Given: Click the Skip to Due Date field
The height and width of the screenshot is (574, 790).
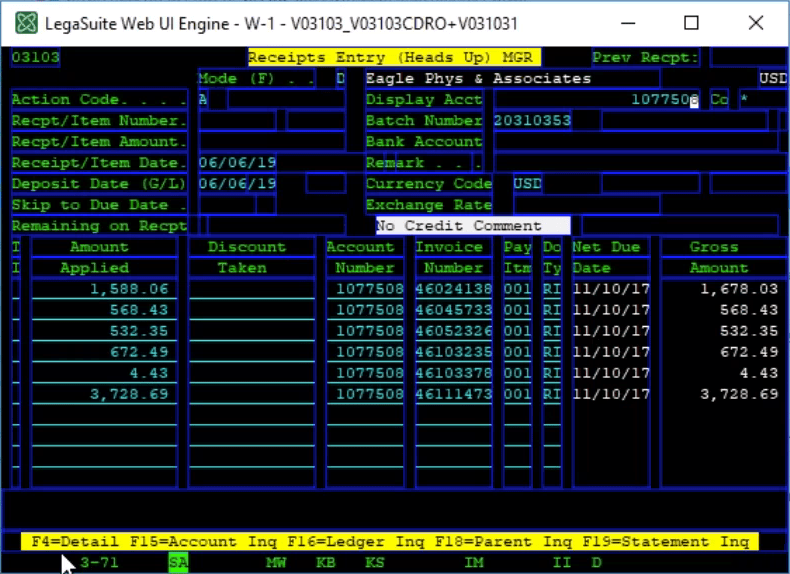Looking at the screenshot, I should [227, 205].
